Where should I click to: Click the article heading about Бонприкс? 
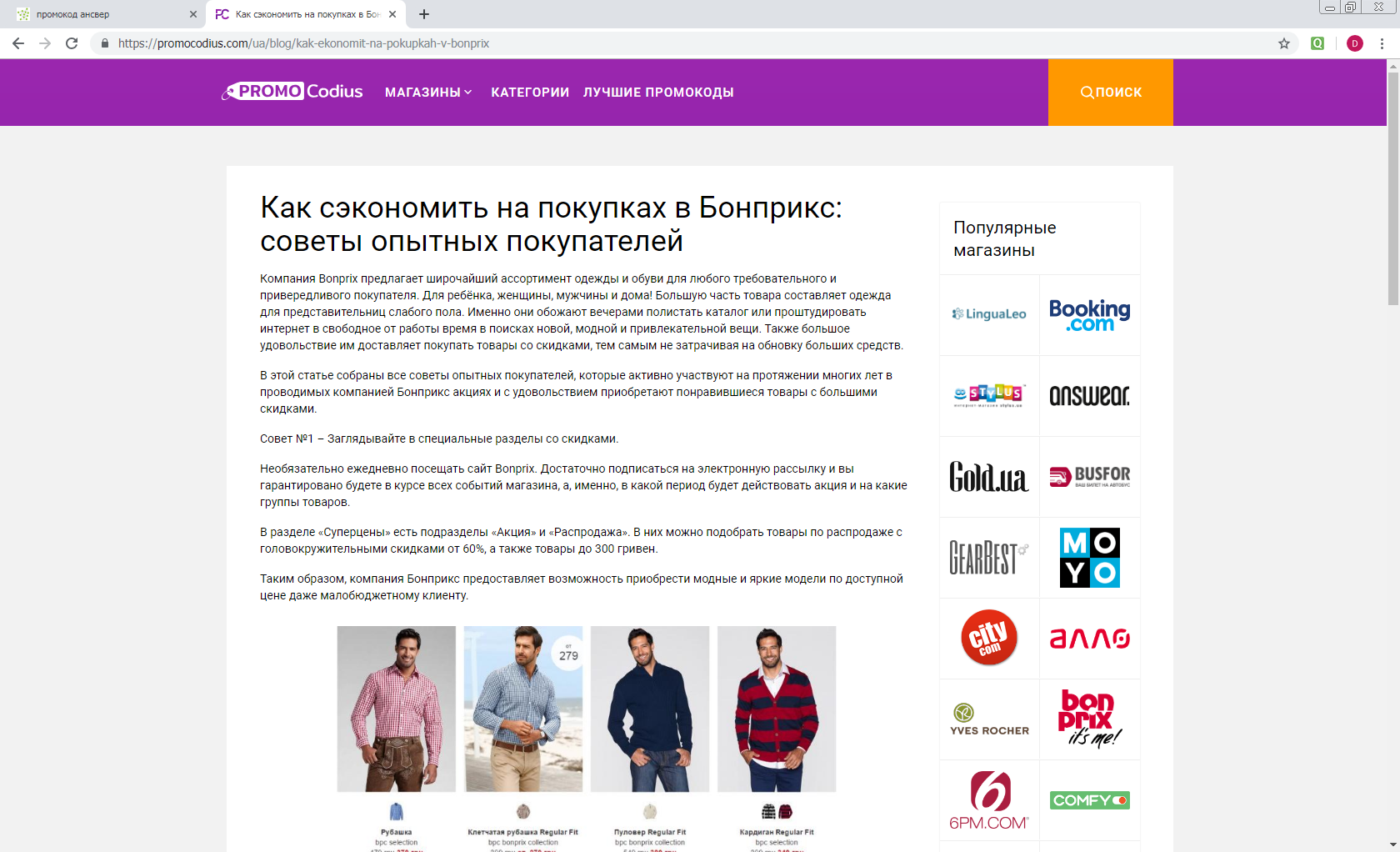(x=551, y=223)
